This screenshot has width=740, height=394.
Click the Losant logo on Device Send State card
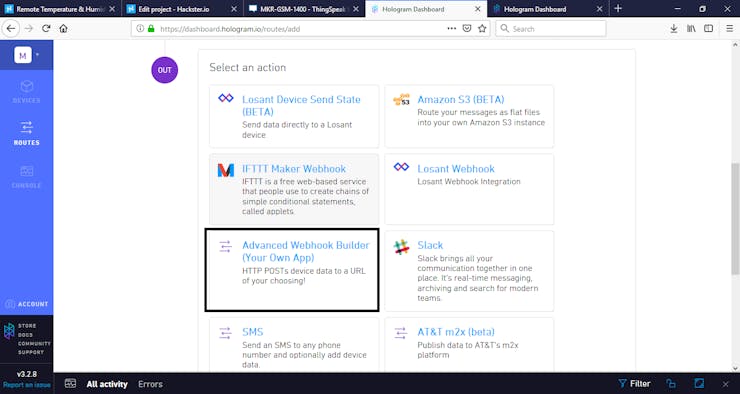click(226, 98)
